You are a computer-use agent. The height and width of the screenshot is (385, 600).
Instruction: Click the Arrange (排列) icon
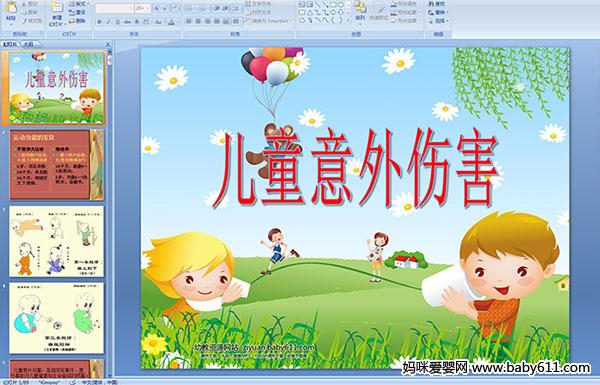[360, 11]
